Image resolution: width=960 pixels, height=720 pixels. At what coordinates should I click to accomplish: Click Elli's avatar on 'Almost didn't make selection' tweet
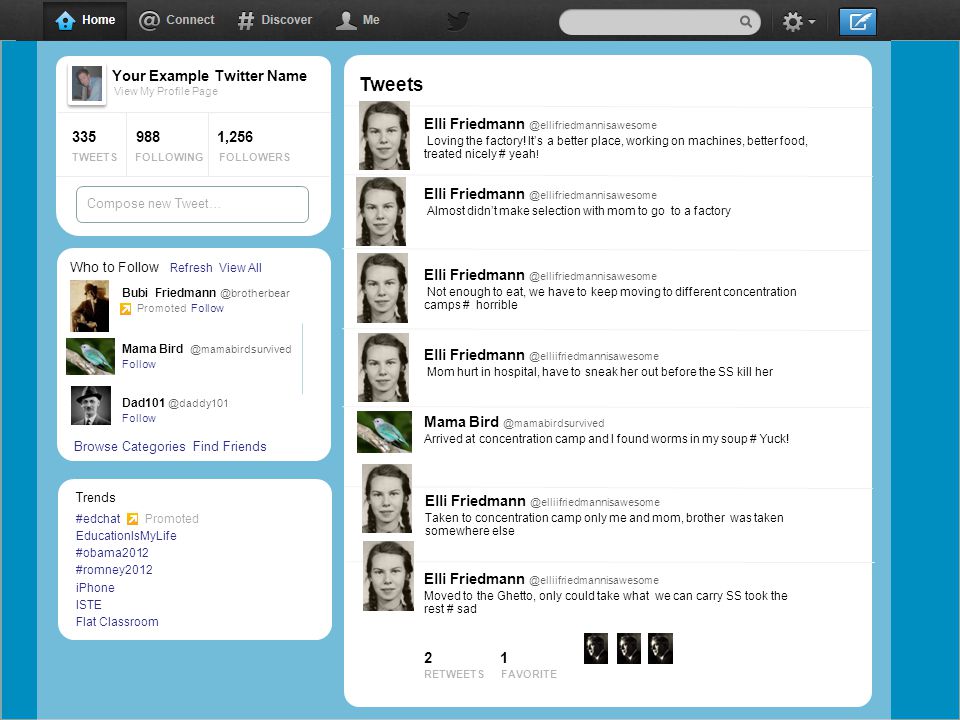pos(381,211)
